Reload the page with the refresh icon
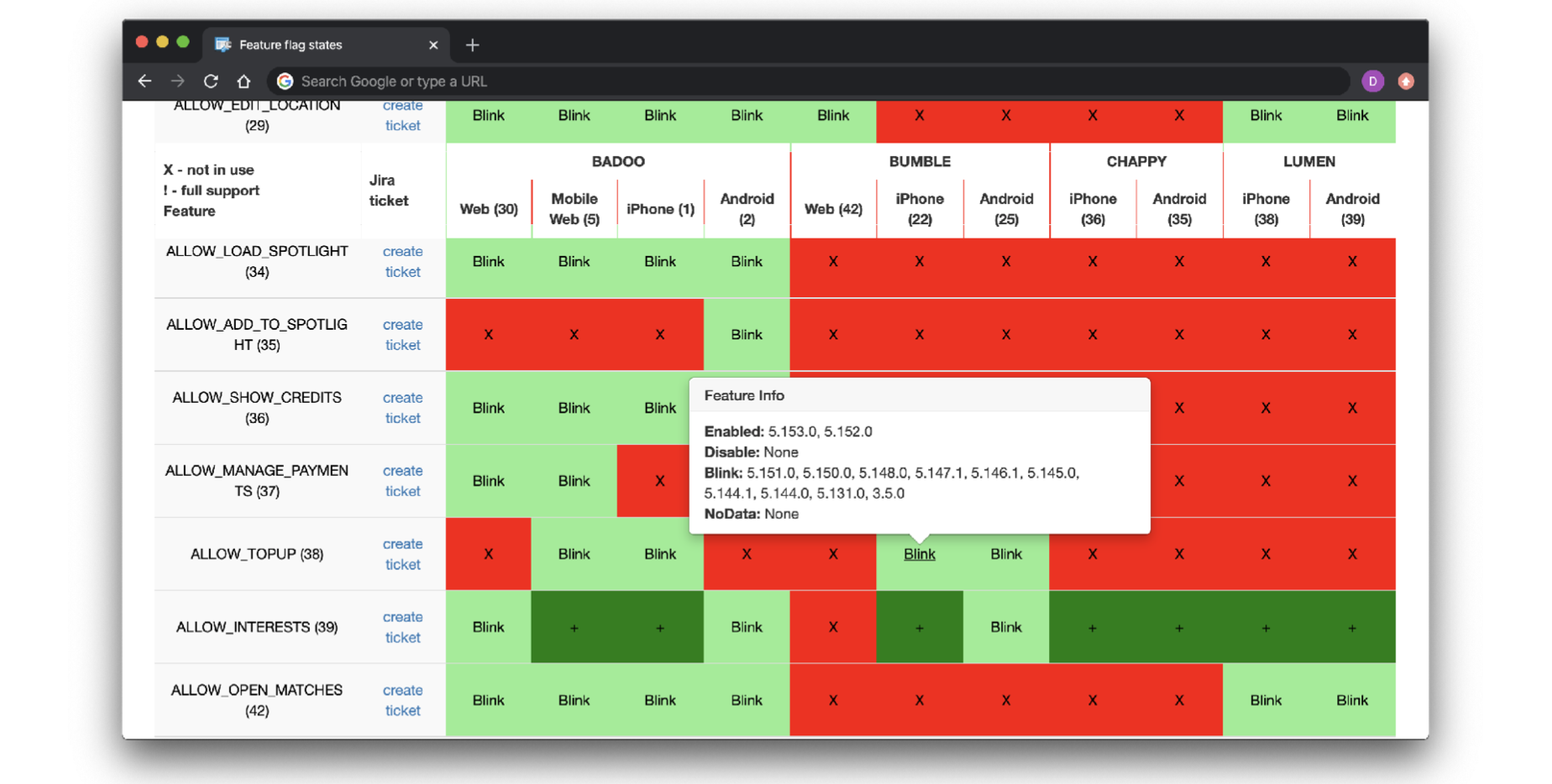The width and height of the screenshot is (1552, 784). (211, 81)
